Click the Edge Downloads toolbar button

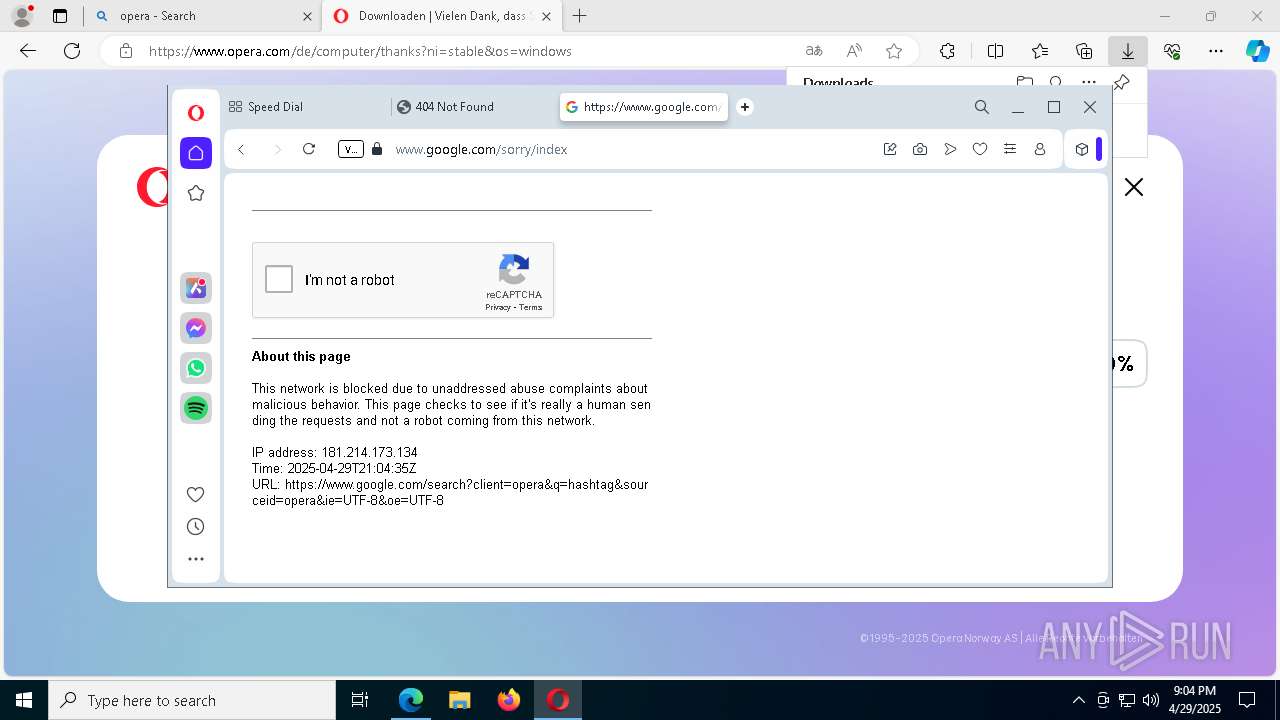click(1128, 51)
